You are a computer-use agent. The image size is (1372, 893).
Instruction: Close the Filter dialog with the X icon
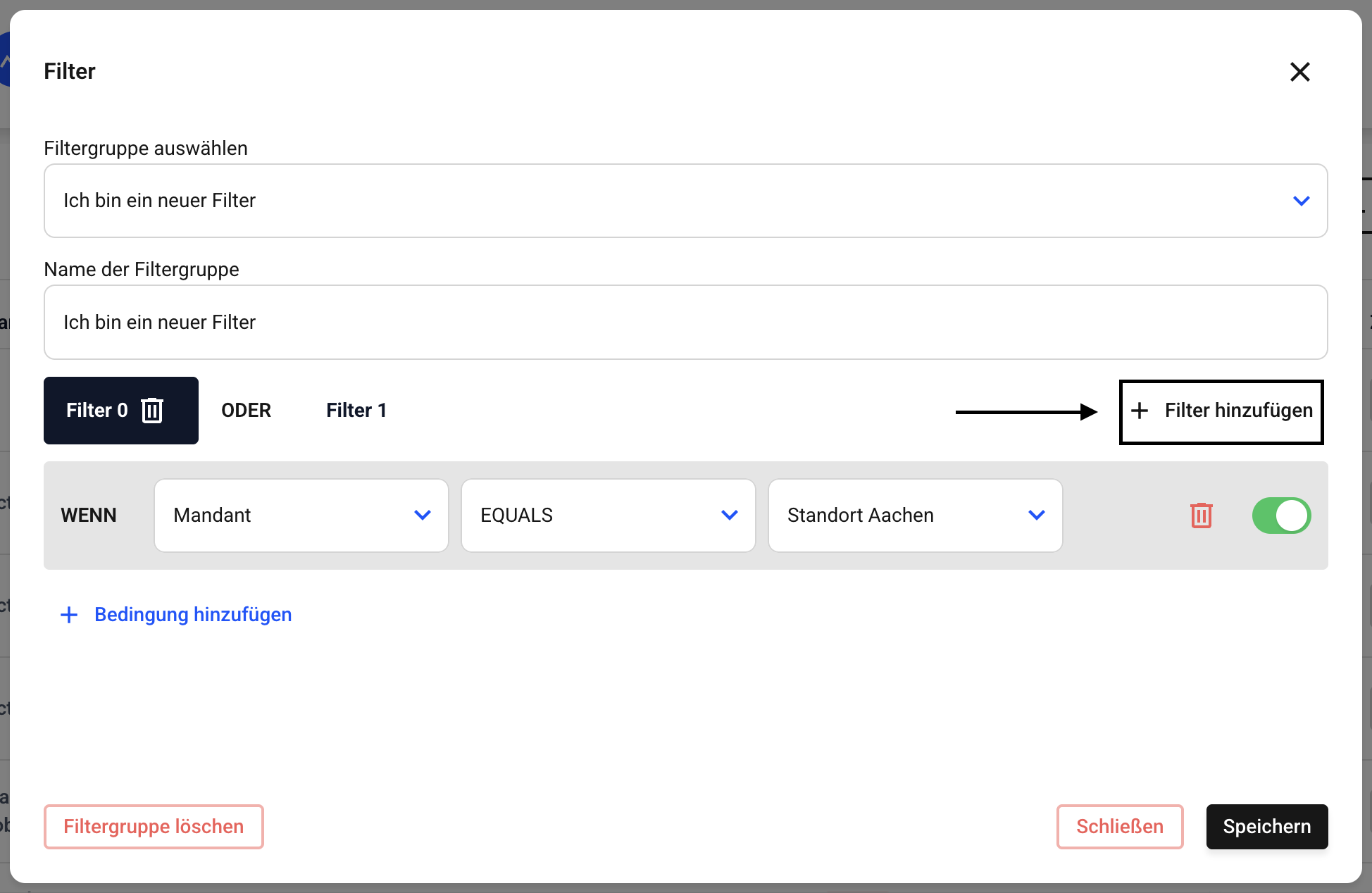1299,72
